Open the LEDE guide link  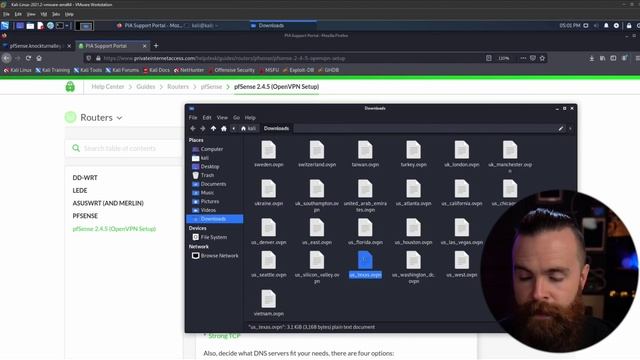(x=80, y=191)
